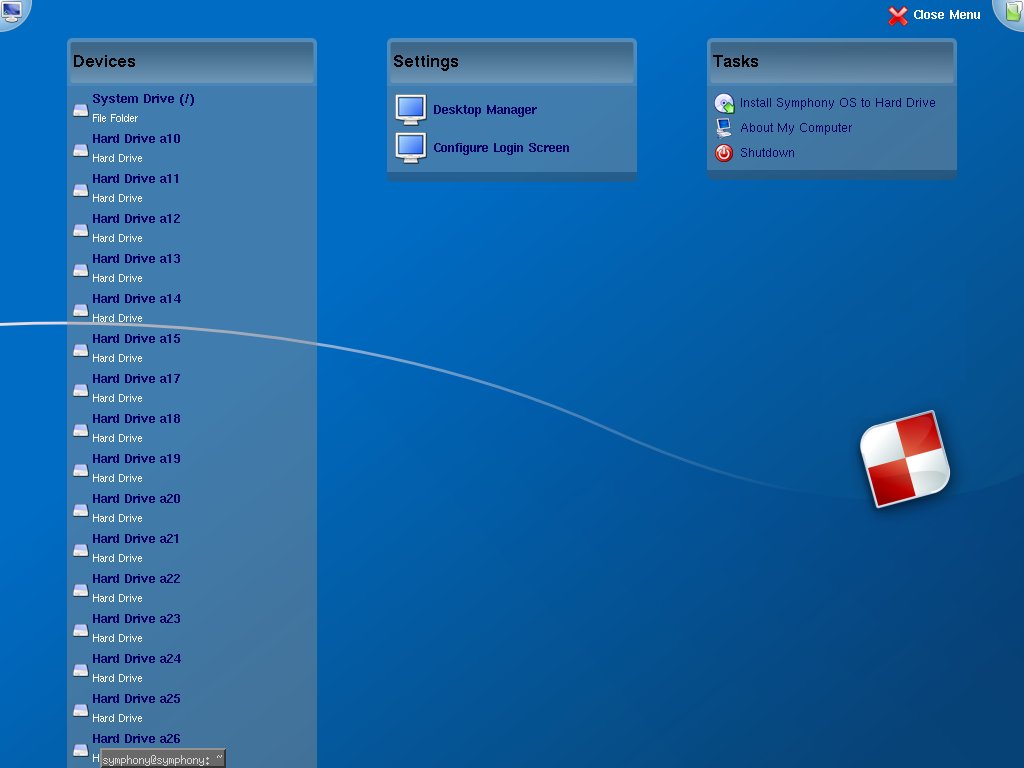Click the drive icon beside Hard Drive a15
The image size is (1024, 768).
point(80,350)
